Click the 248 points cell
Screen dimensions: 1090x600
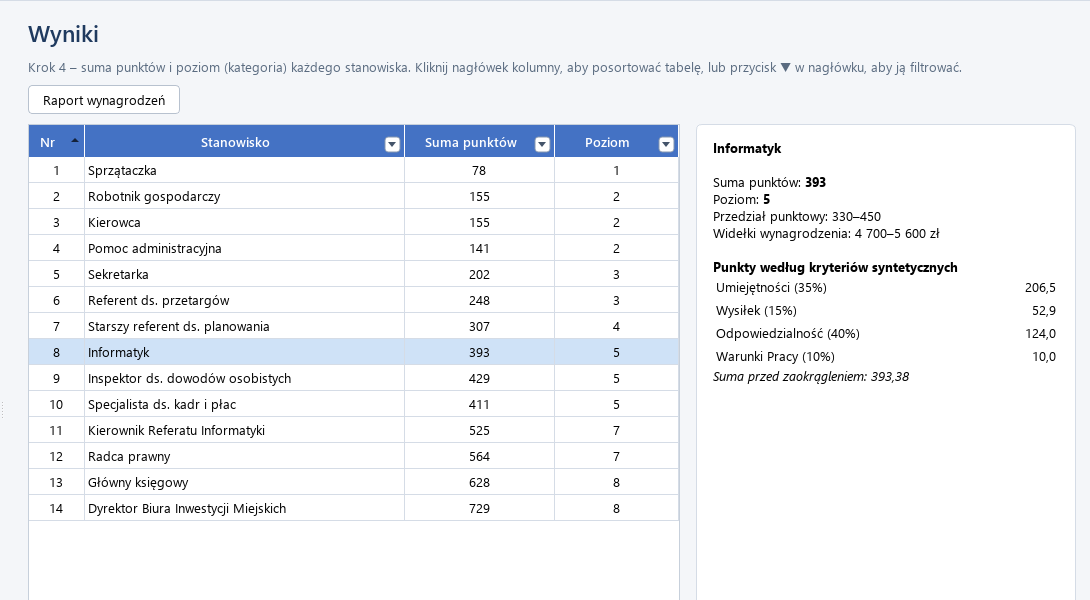479,300
